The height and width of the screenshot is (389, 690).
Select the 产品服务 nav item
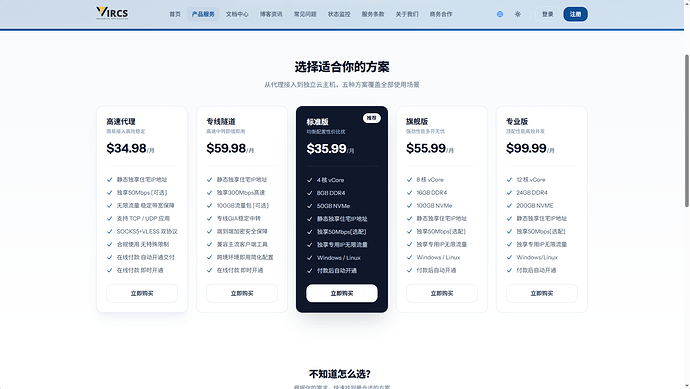pyautogui.click(x=203, y=14)
